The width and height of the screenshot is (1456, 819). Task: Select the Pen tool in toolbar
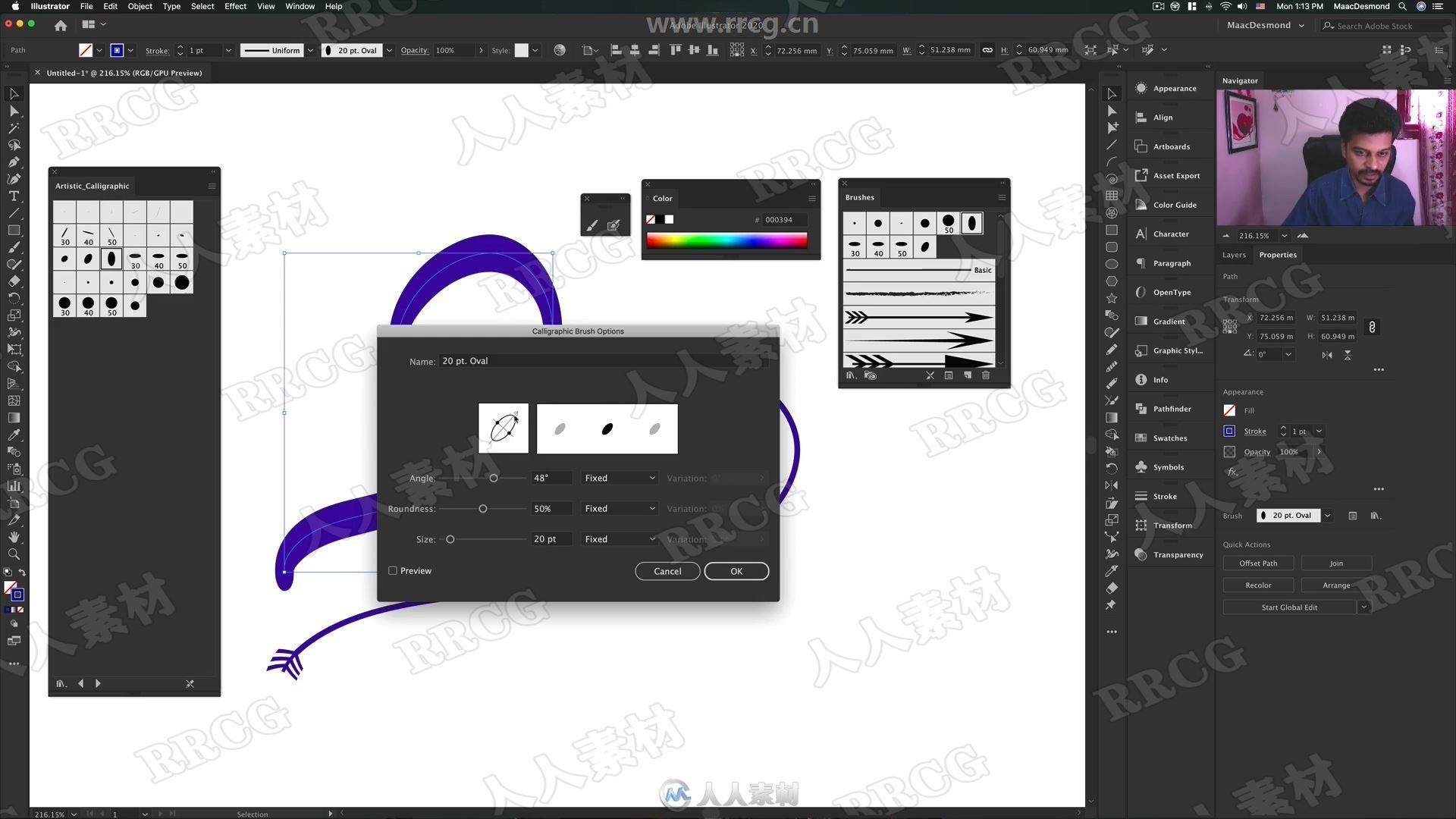[x=14, y=160]
